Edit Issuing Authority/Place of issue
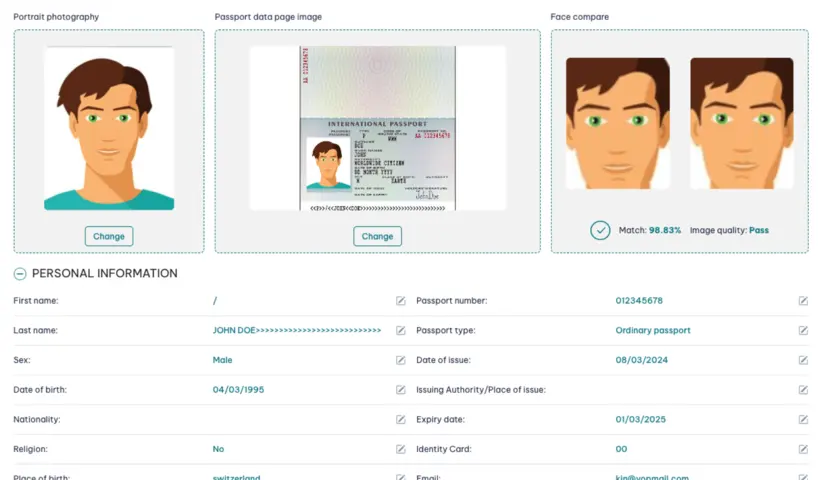The height and width of the screenshot is (480, 830). (x=803, y=390)
